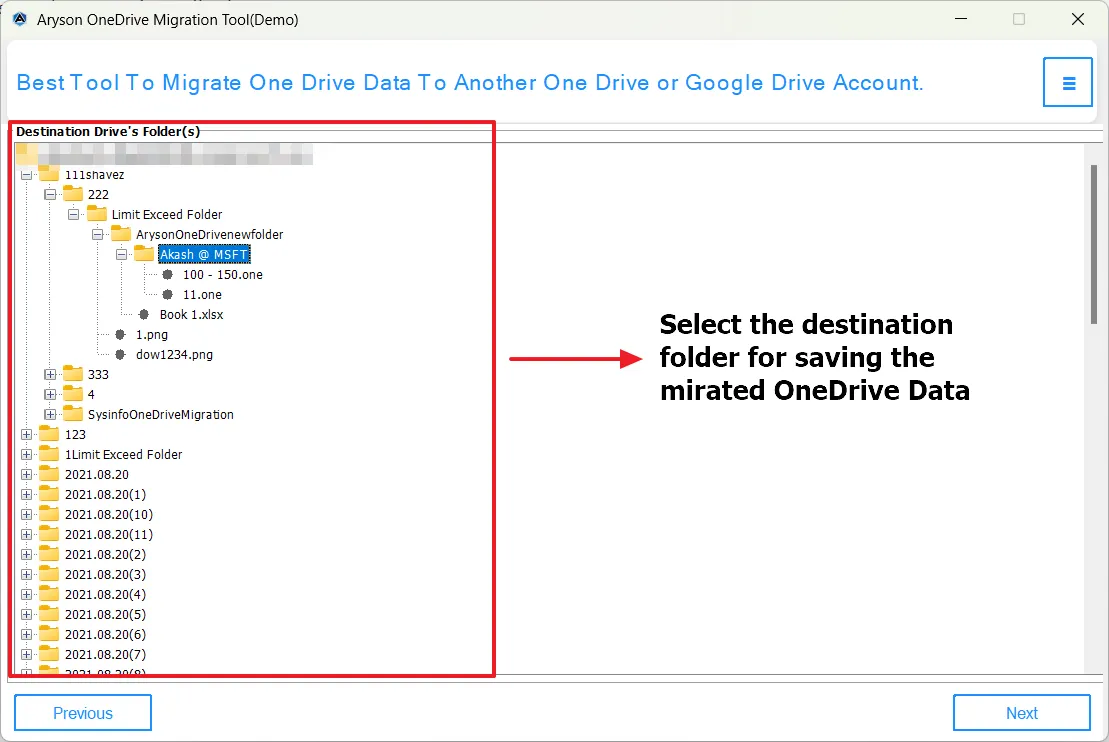Expand the 123 folder node
1109x742 pixels.
coord(27,434)
